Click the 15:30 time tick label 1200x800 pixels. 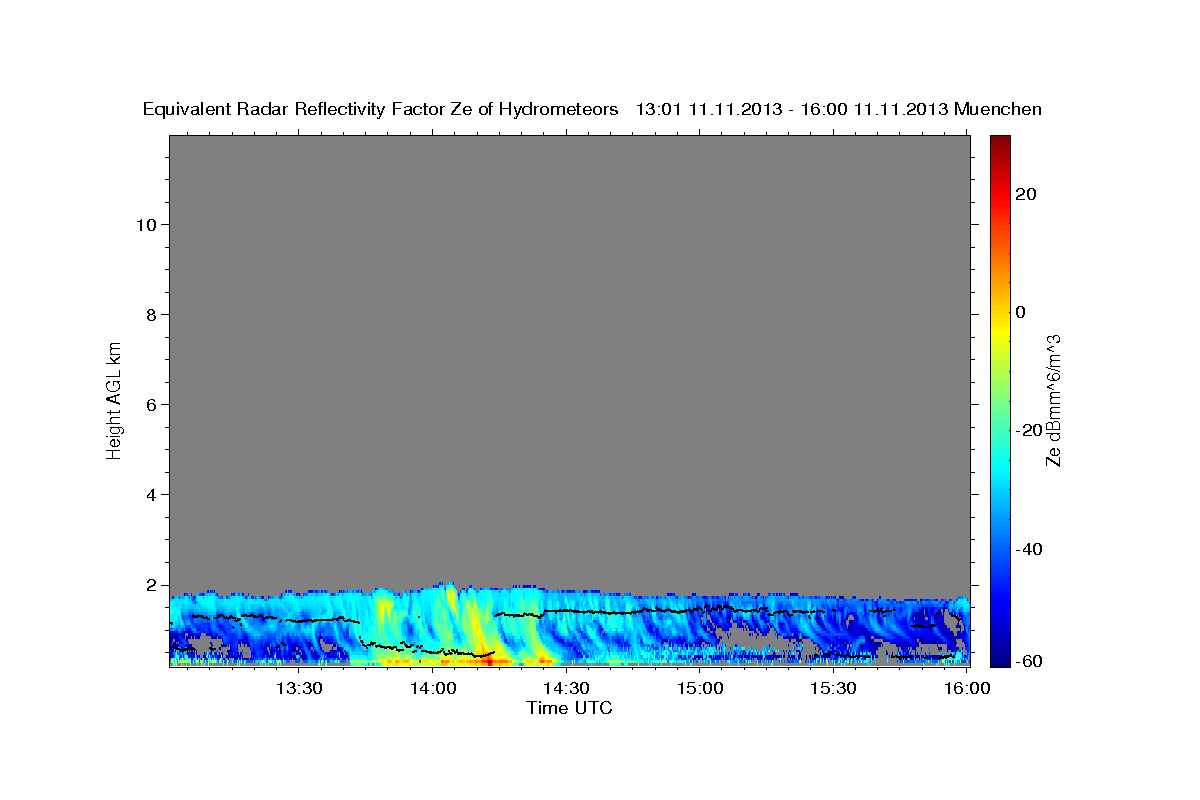(833, 688)
